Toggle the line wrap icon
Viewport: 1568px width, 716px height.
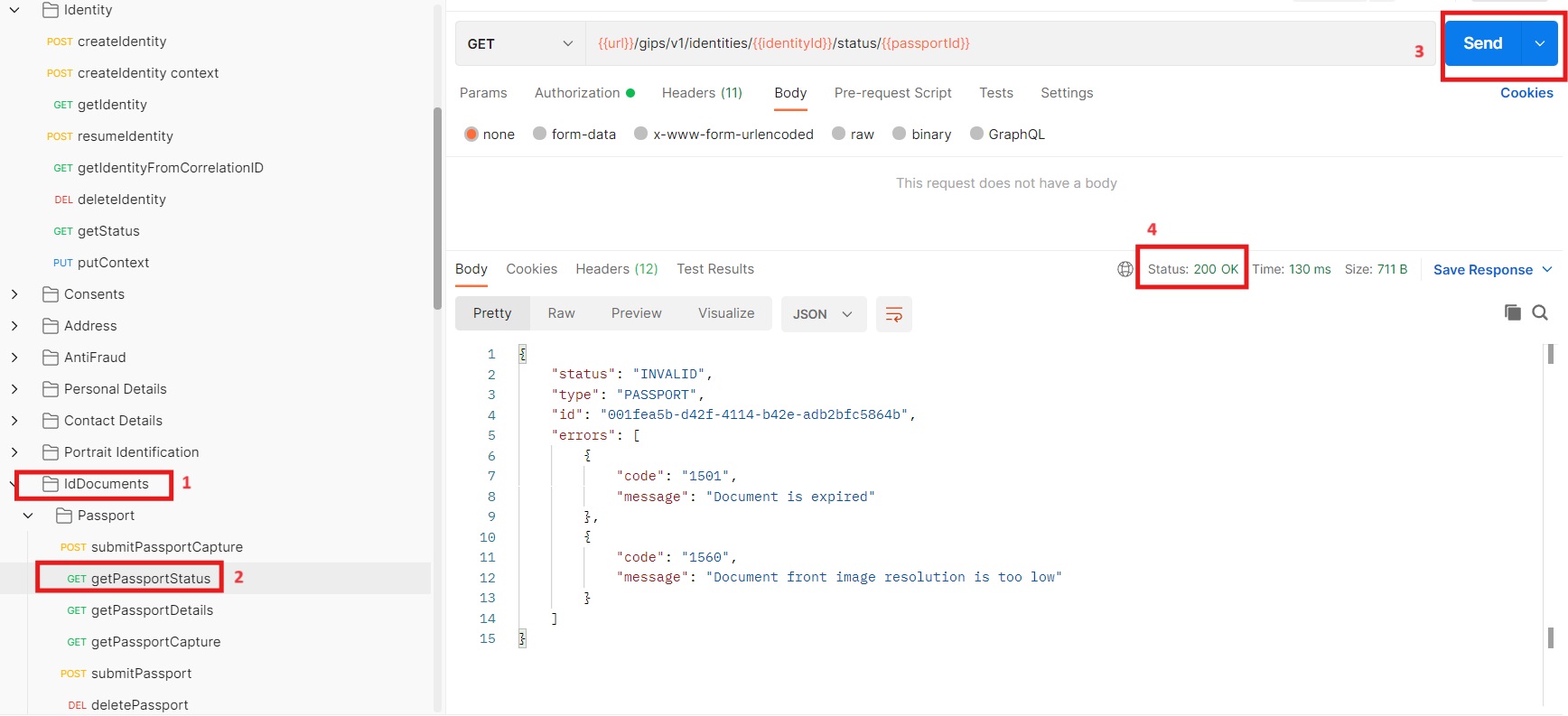click(x=893, y=314)
